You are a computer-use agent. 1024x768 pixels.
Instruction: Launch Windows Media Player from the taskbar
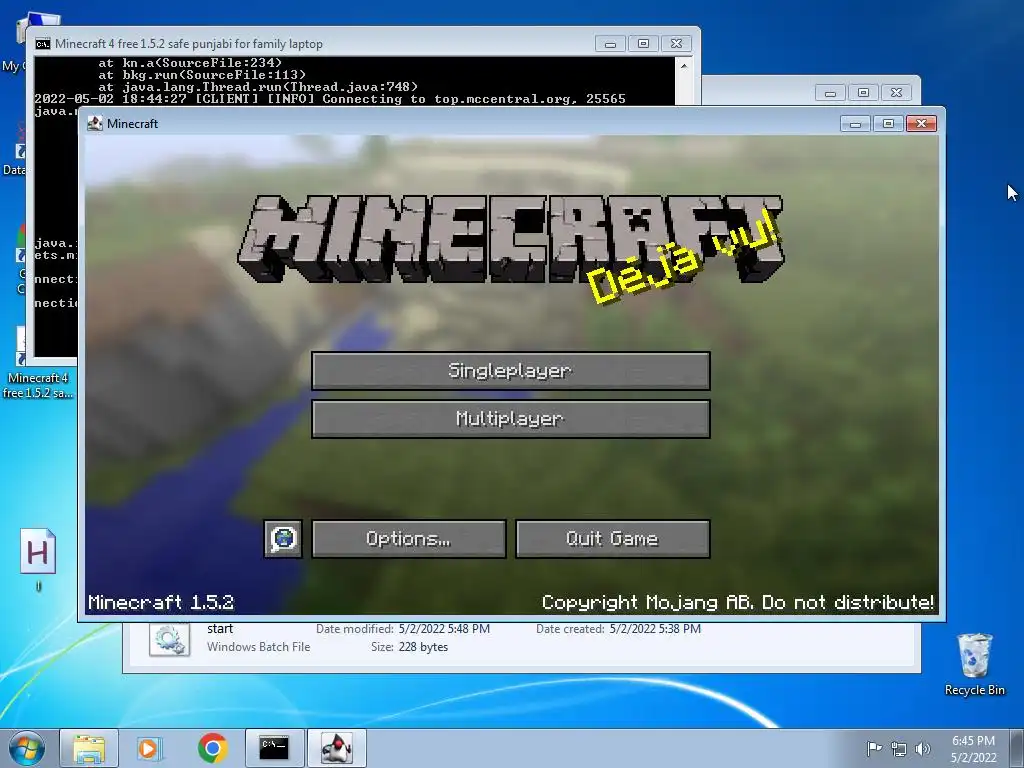150,748
